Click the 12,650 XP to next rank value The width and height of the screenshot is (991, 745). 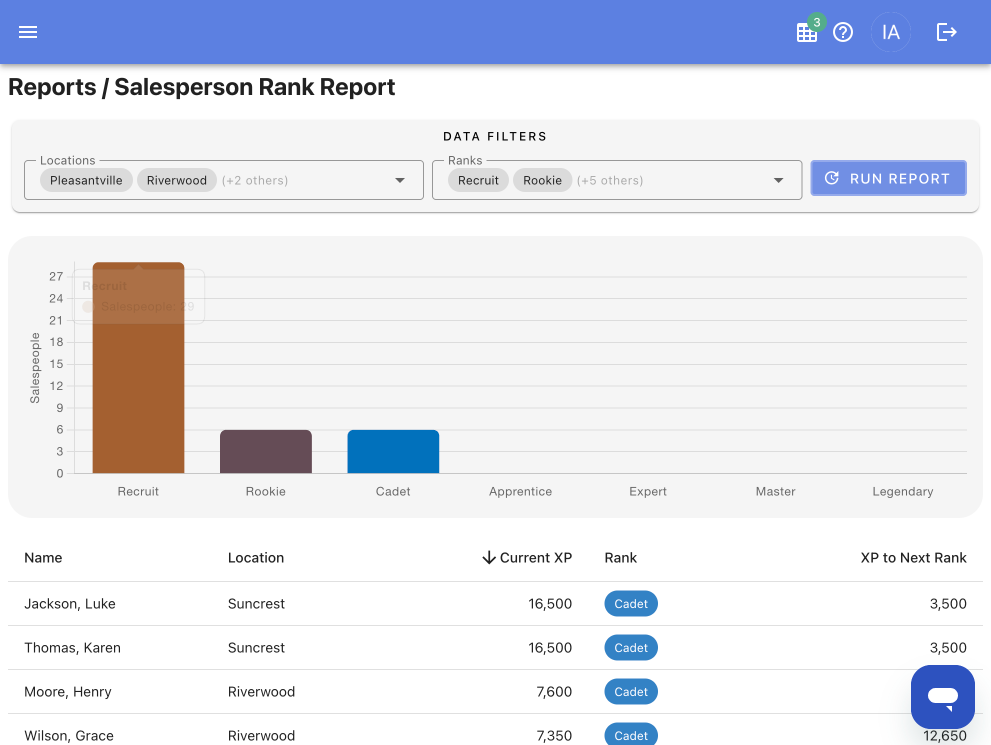click(x=945, y=736)
